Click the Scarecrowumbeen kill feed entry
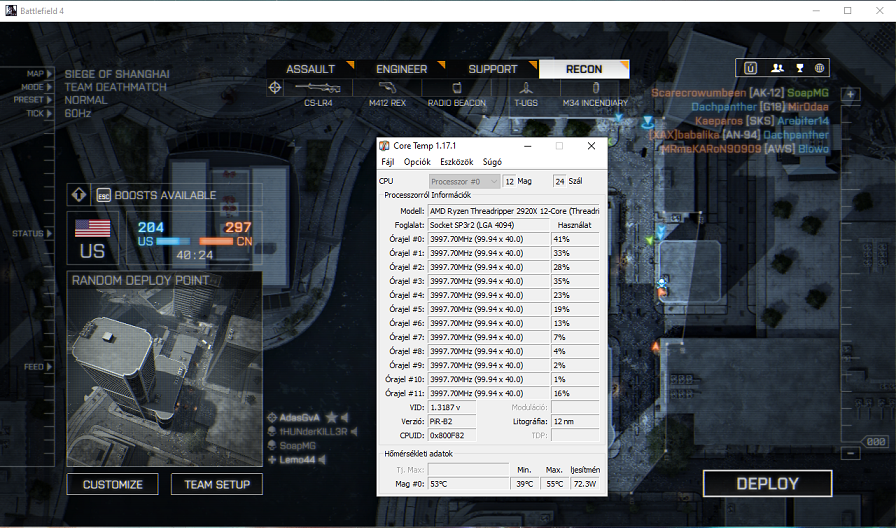 [739, 93]
